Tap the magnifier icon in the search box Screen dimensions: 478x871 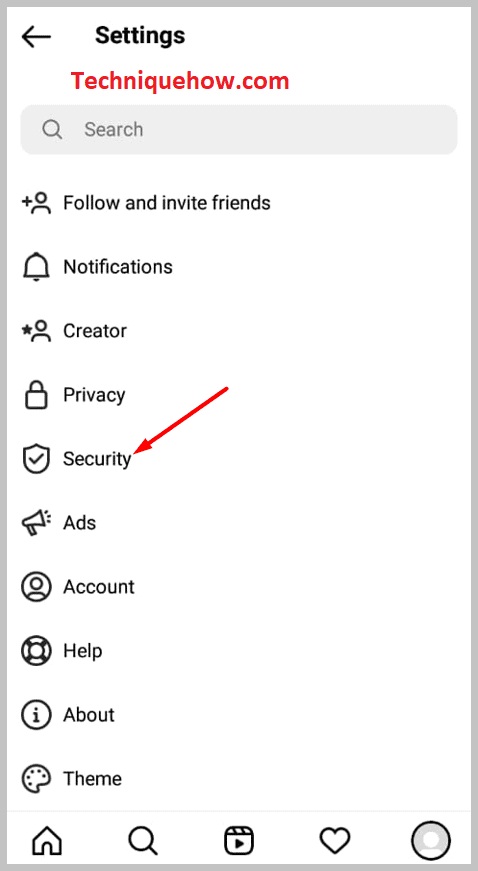coord(52,129)
